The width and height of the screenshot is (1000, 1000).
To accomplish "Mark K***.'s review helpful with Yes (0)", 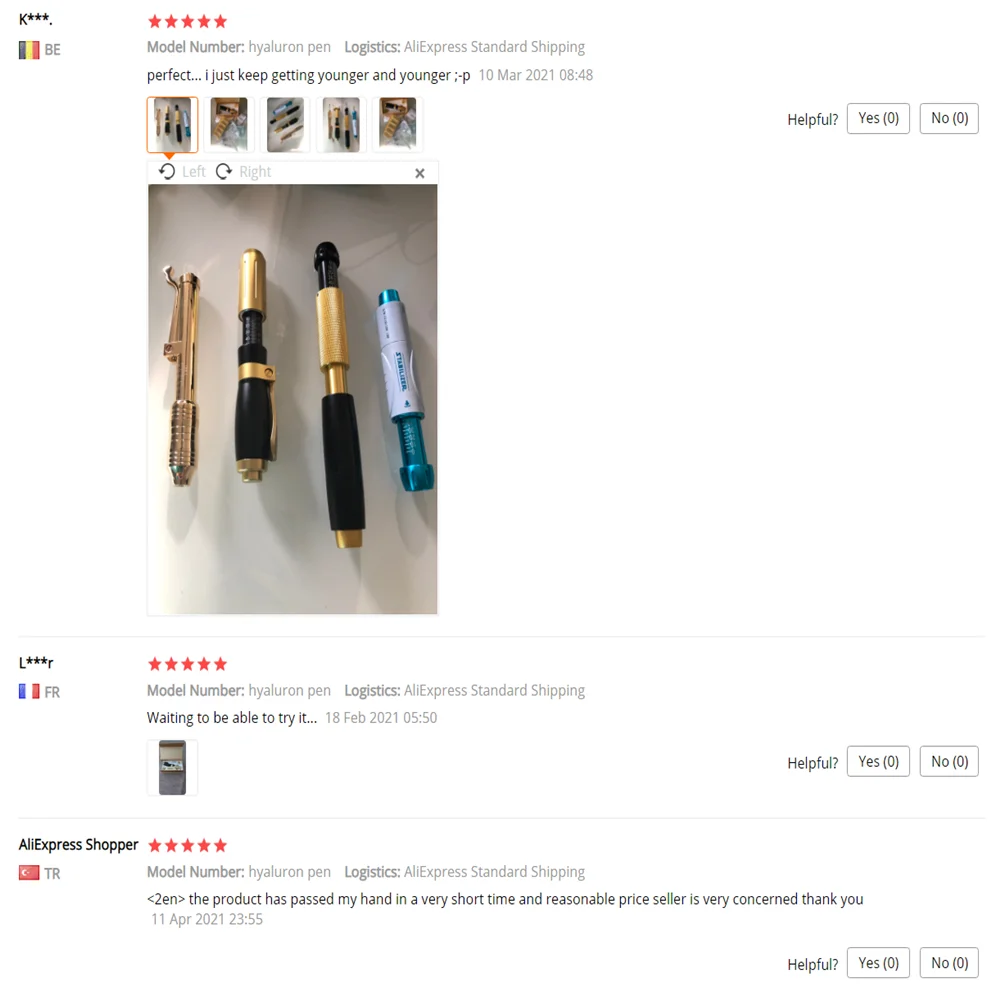I will pyautogui.click(x=878, y=119).
